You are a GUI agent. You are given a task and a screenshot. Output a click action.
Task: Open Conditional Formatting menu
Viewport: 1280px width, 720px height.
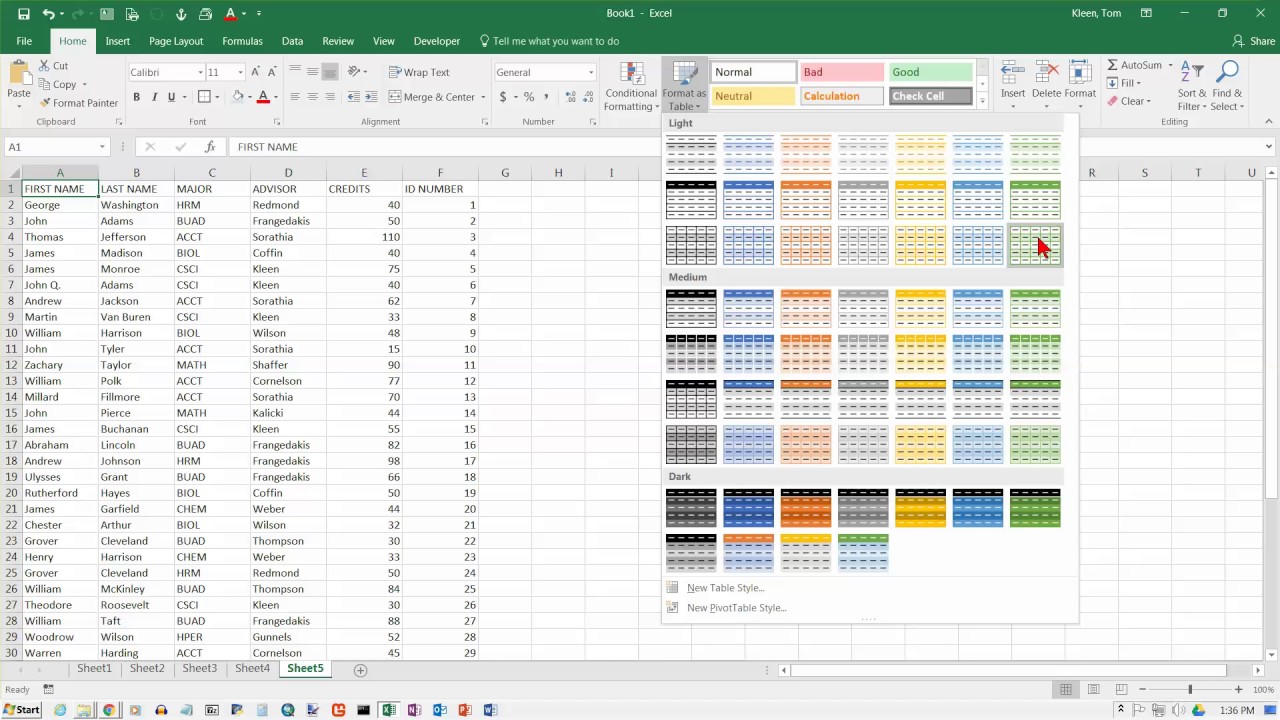(631, 87)
